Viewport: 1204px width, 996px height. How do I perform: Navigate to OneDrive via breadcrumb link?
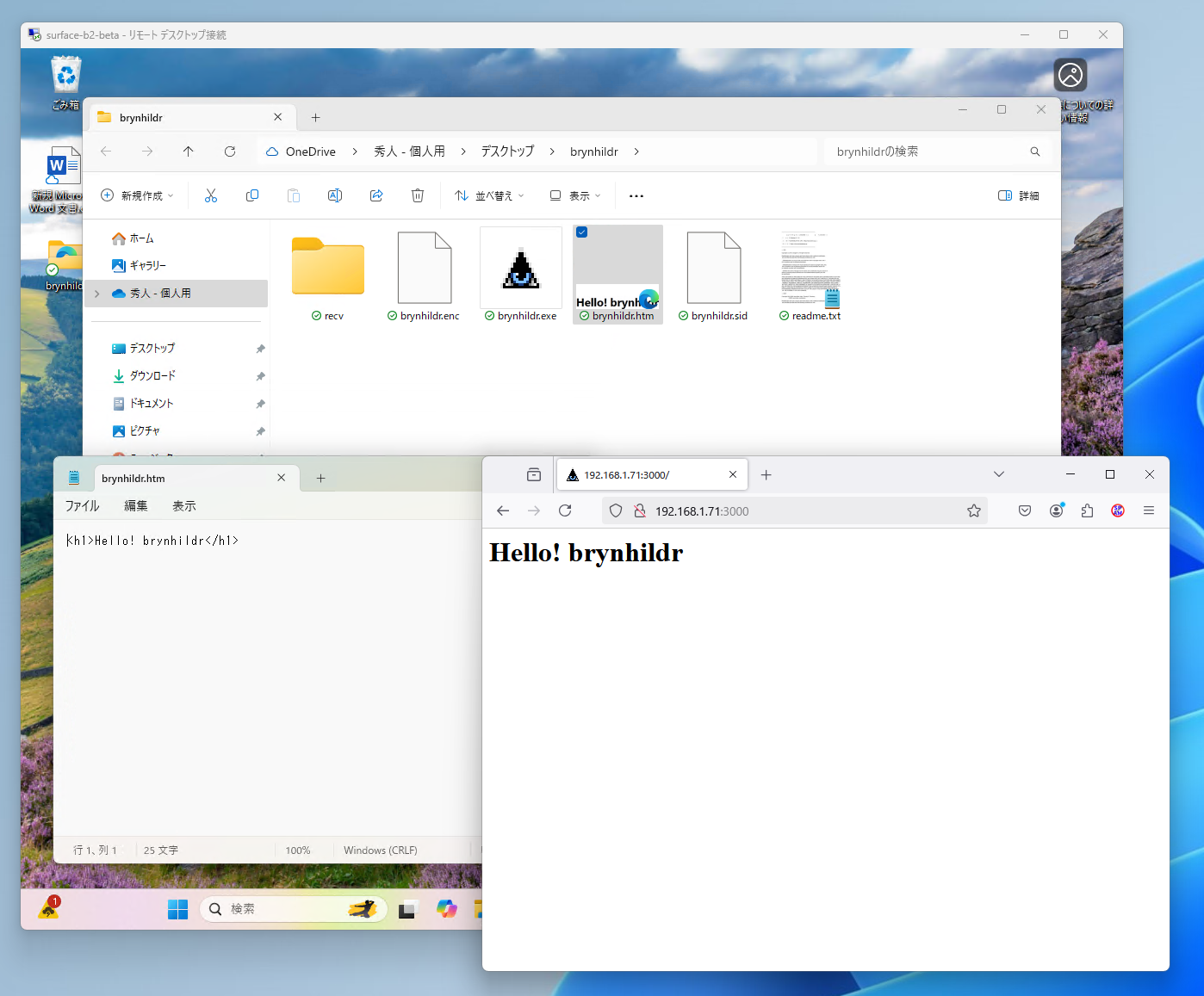click(x=308, y=151)
